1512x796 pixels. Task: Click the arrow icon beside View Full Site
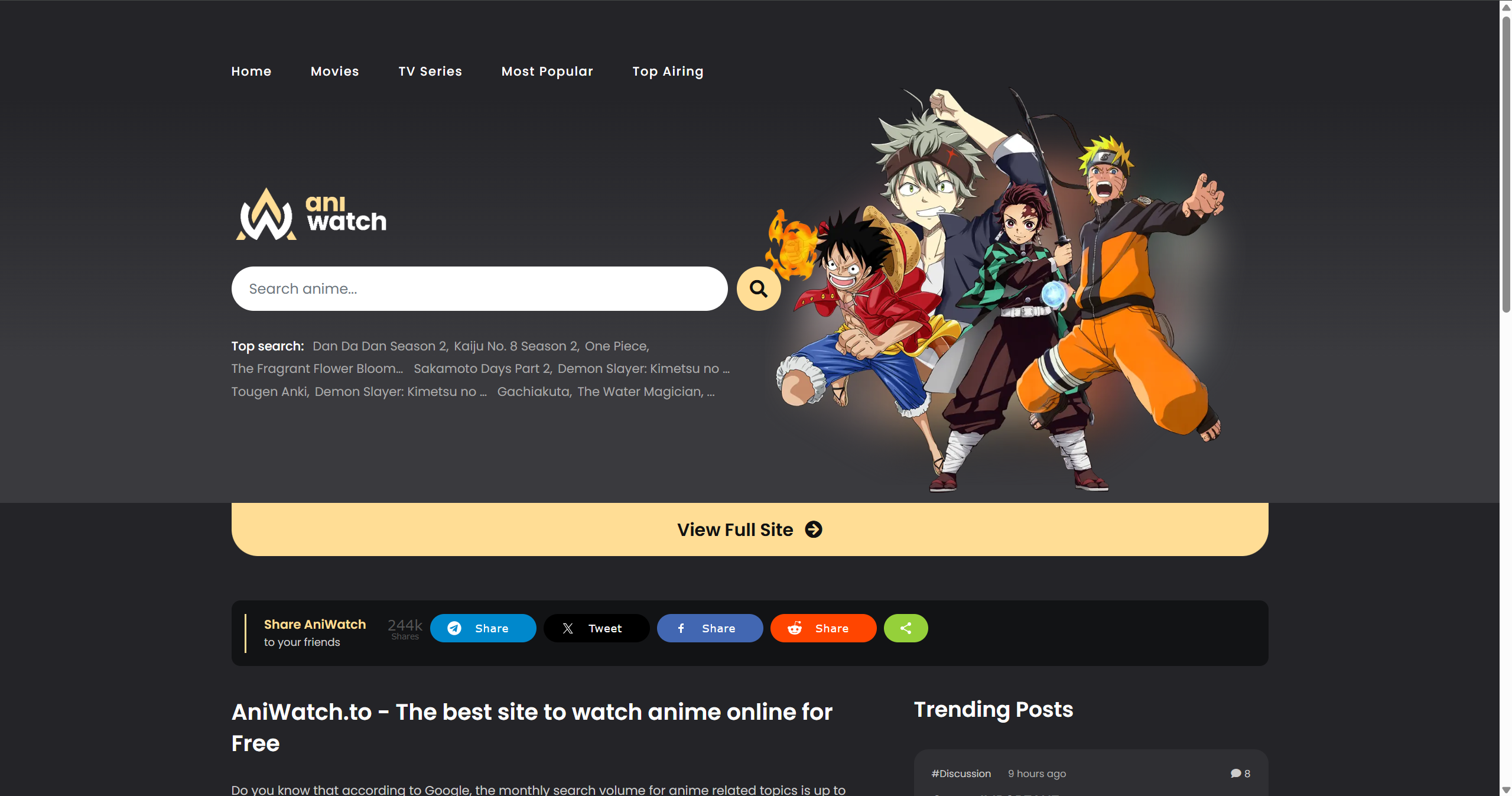pos(814,529)
